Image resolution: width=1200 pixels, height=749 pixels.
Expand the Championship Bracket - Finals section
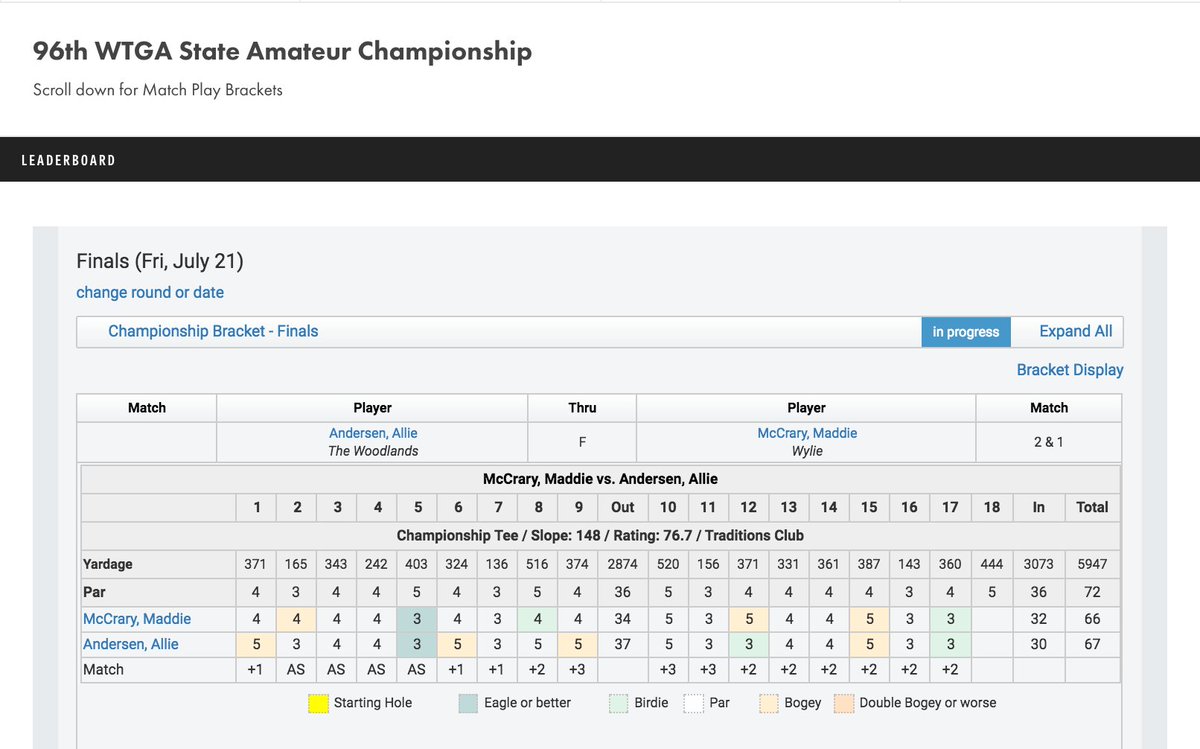tap(213, 331)
